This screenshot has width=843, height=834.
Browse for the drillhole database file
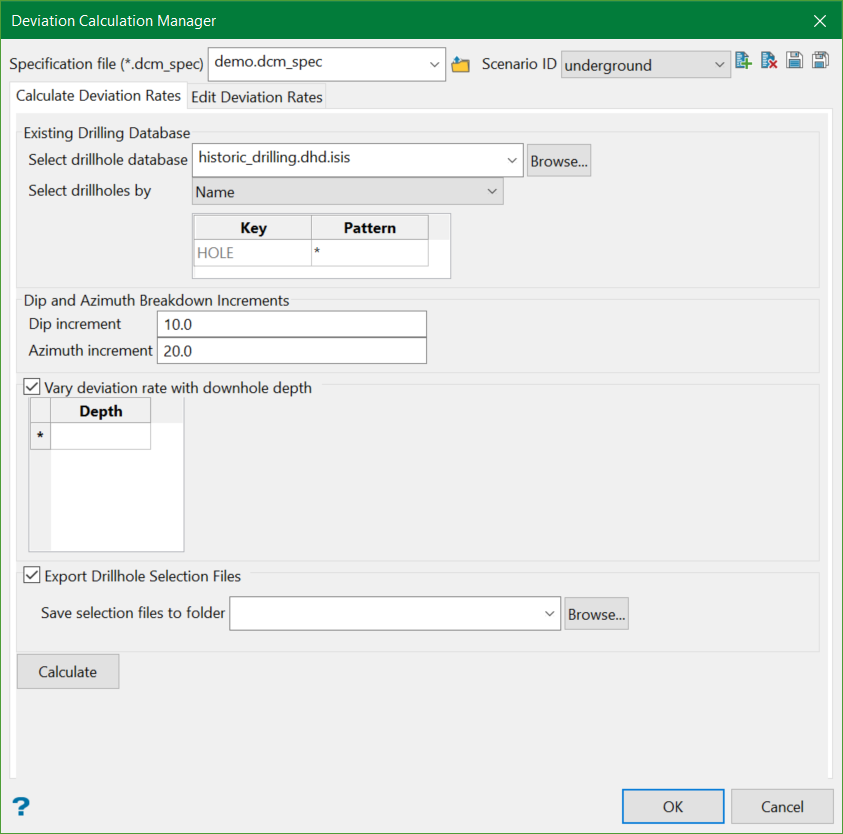[559, 161]
